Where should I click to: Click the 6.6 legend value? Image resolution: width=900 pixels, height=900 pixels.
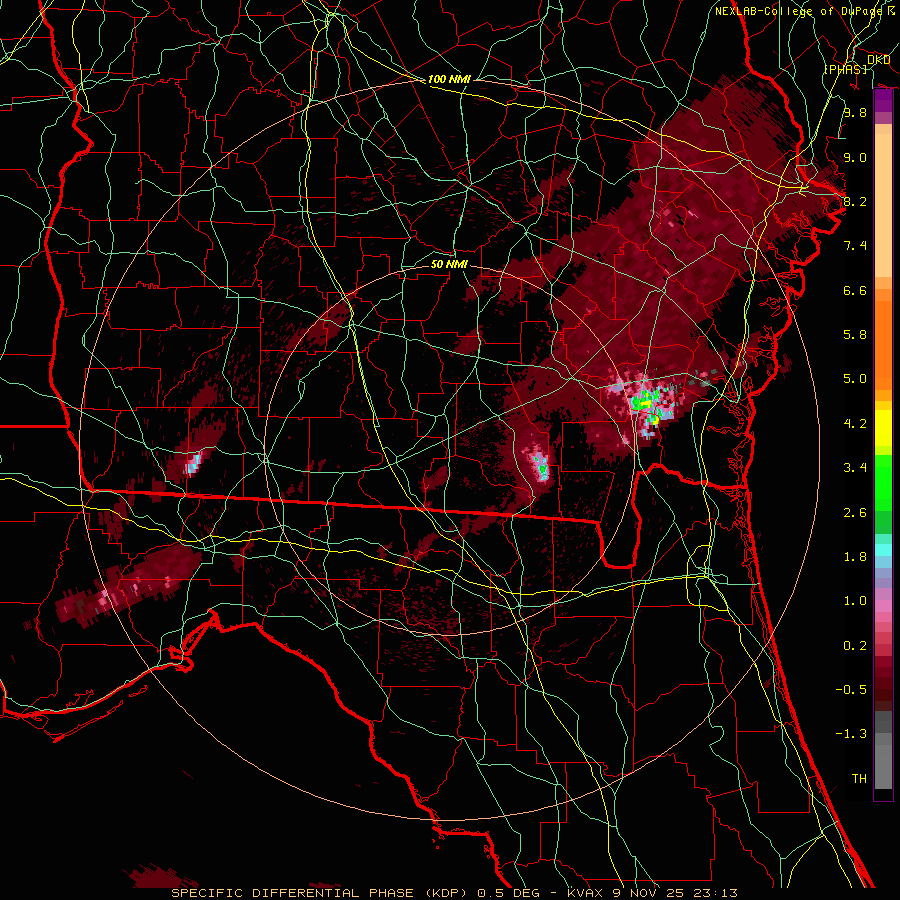[855, 290]
